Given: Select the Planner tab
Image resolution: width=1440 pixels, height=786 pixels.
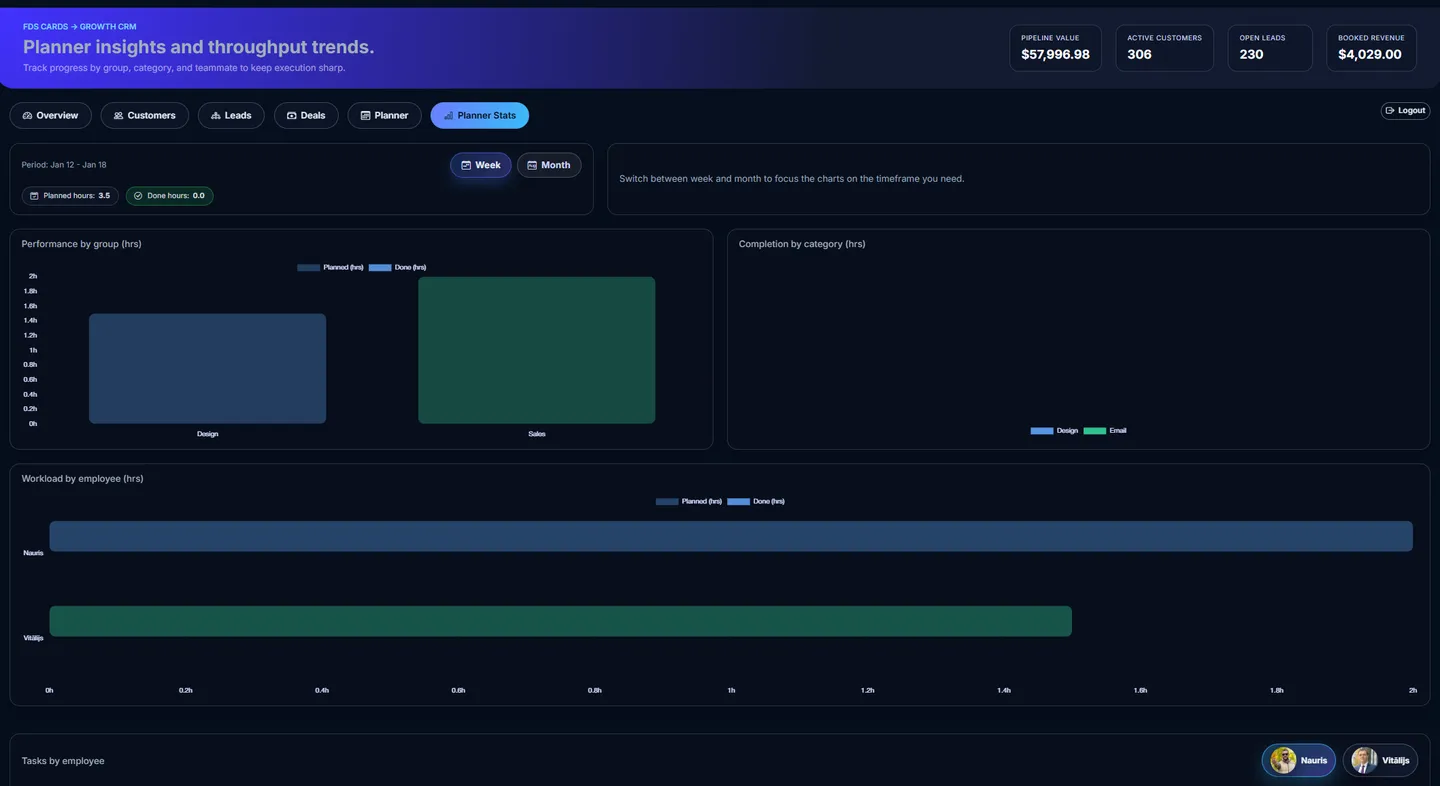Looking at the screenshot, I should [x=384, y=115].
